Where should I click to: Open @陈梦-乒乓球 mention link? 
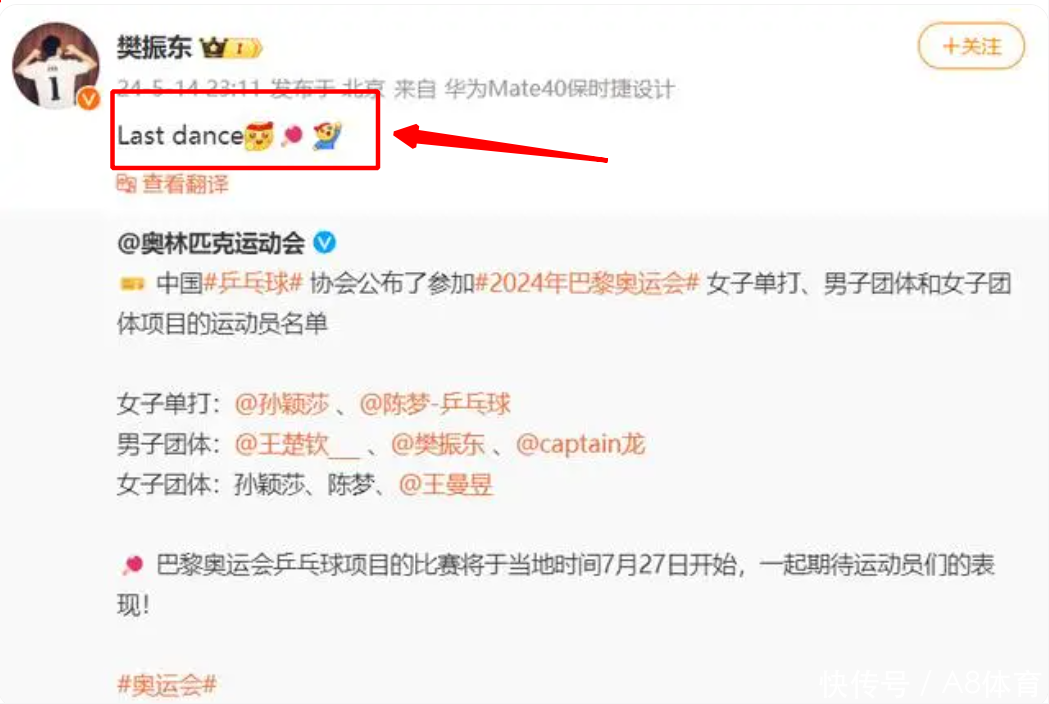(435, 404)
